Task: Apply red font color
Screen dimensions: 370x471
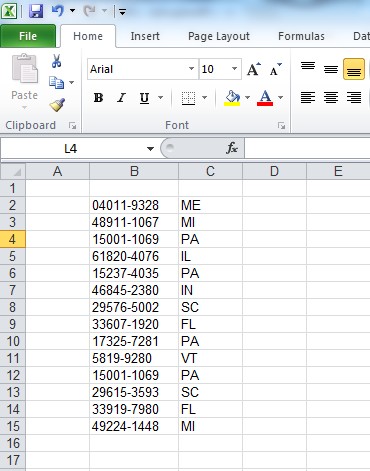Action: 265,98
